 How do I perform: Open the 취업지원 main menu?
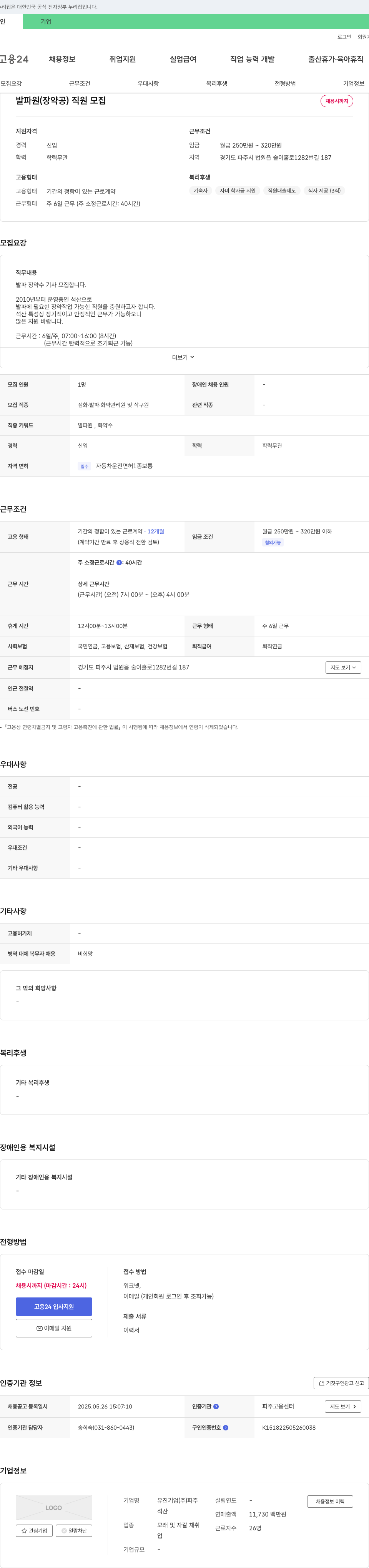(122, 59)
